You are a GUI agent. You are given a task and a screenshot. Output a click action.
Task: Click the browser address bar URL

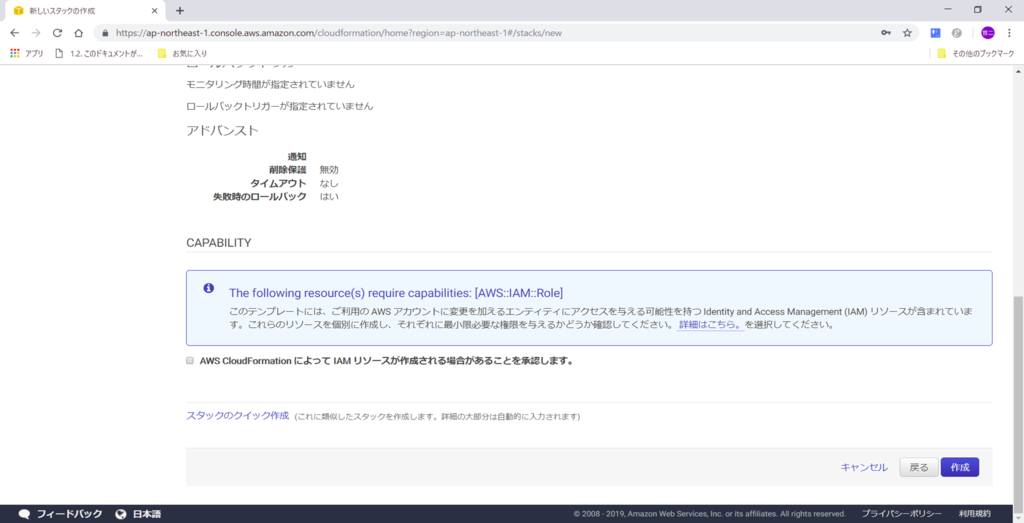(x=338, y=33)
